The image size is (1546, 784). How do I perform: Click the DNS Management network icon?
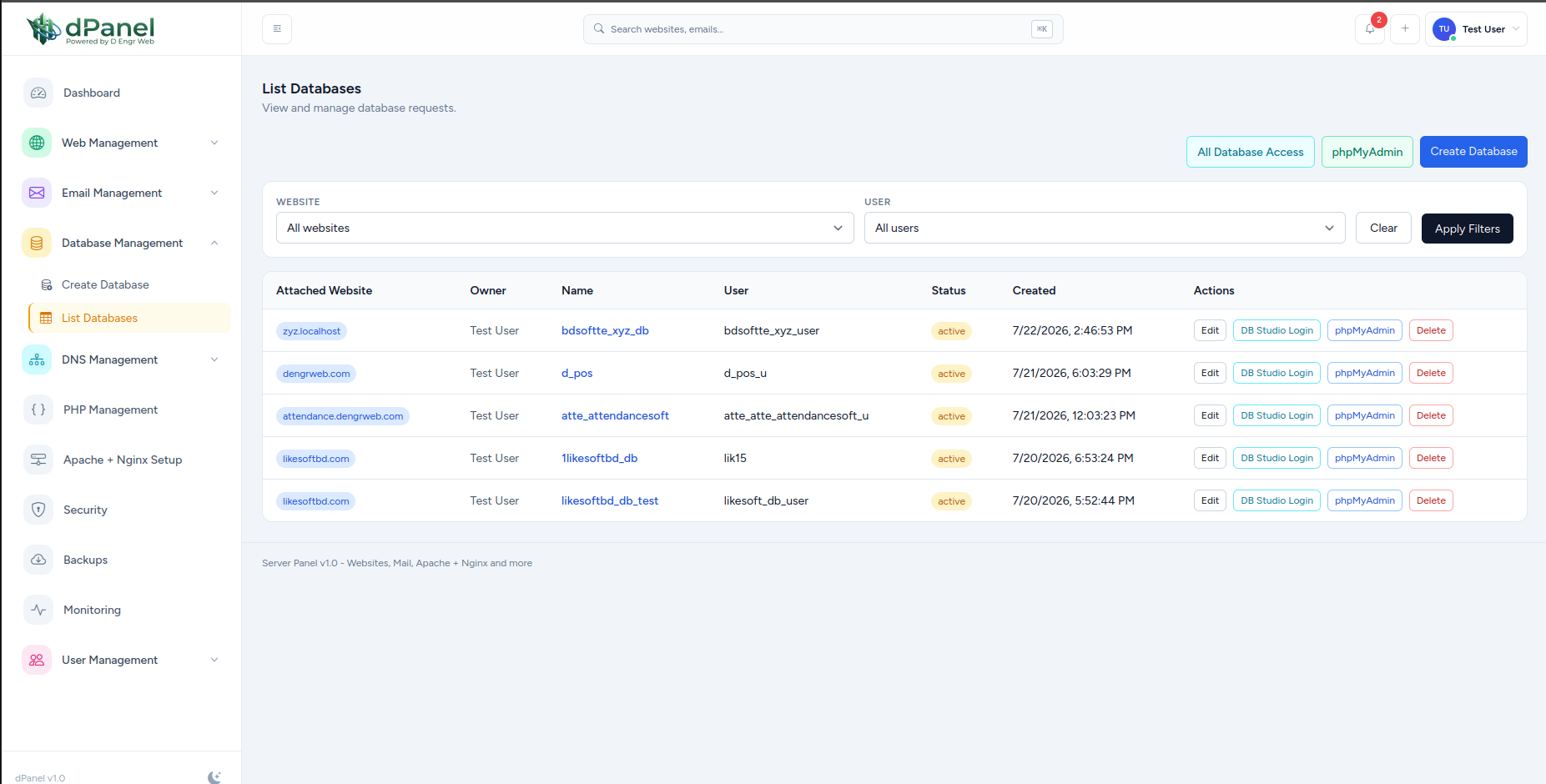tap(37, 359)
